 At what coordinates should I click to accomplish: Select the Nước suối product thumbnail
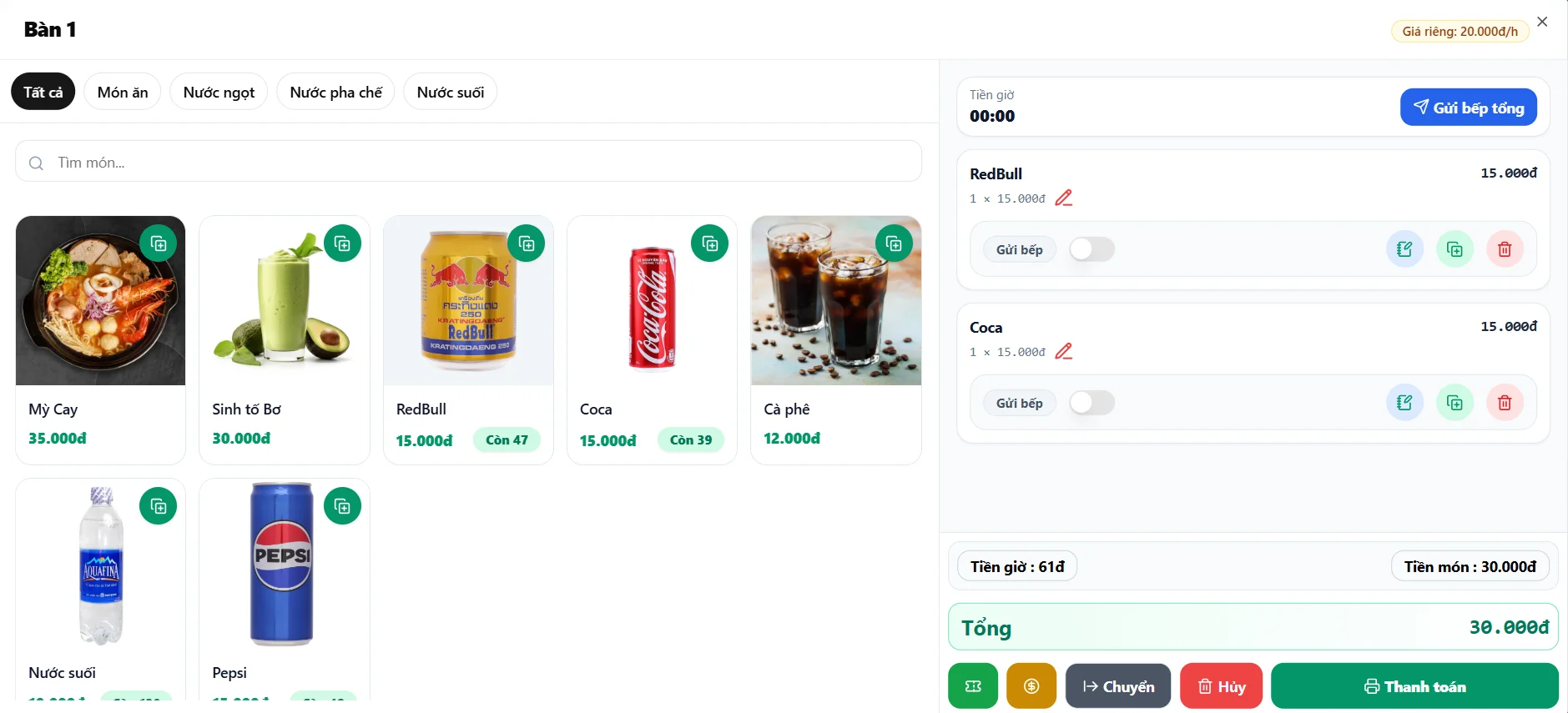101,567
